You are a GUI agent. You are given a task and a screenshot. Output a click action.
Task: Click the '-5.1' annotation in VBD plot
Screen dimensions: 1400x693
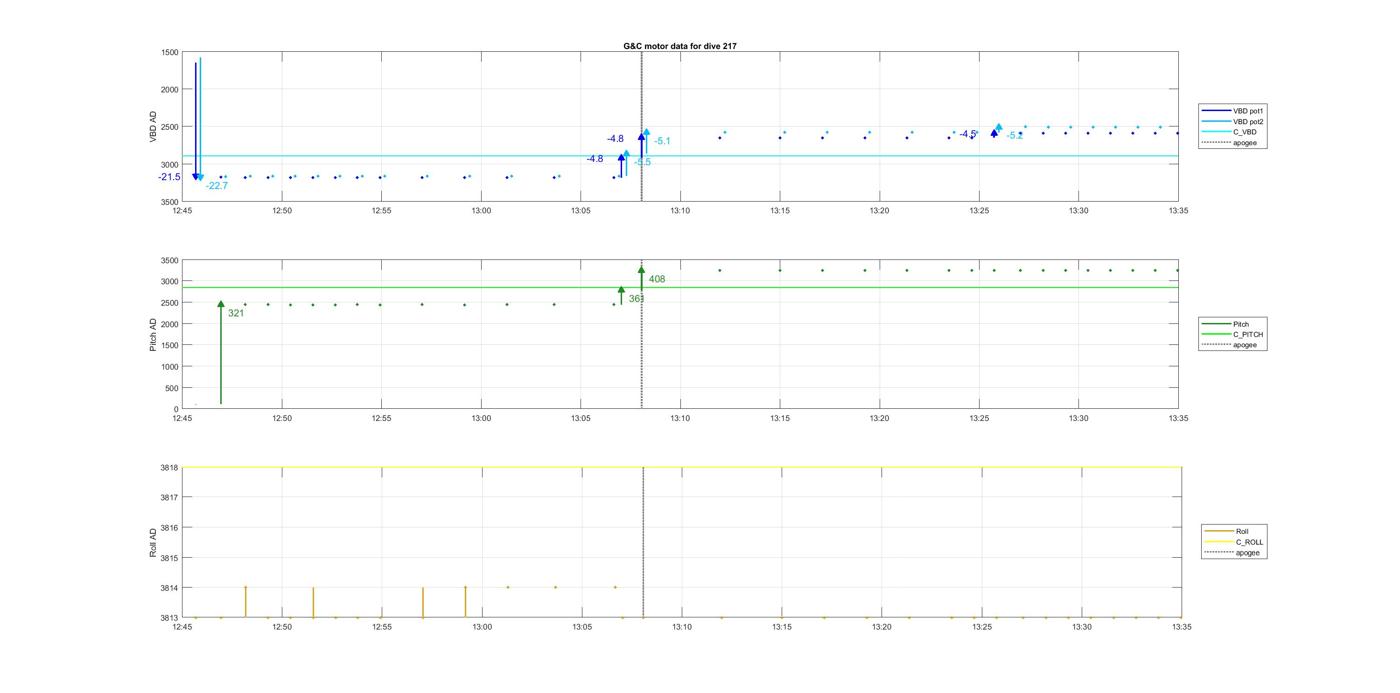pos(662,142)
